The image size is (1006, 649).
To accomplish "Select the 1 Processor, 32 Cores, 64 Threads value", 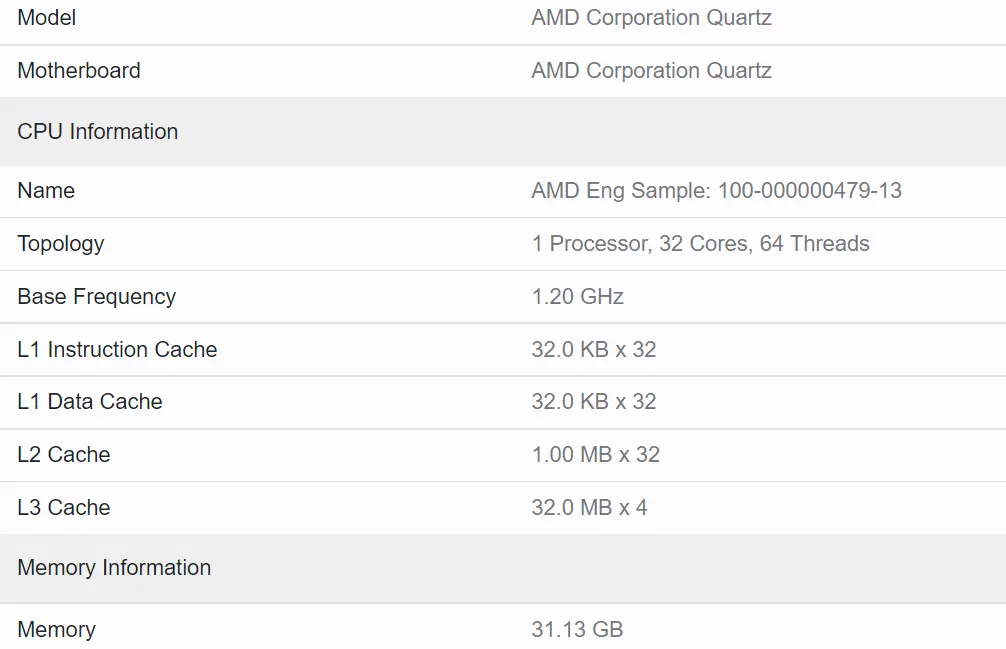I will click(700, 244).
